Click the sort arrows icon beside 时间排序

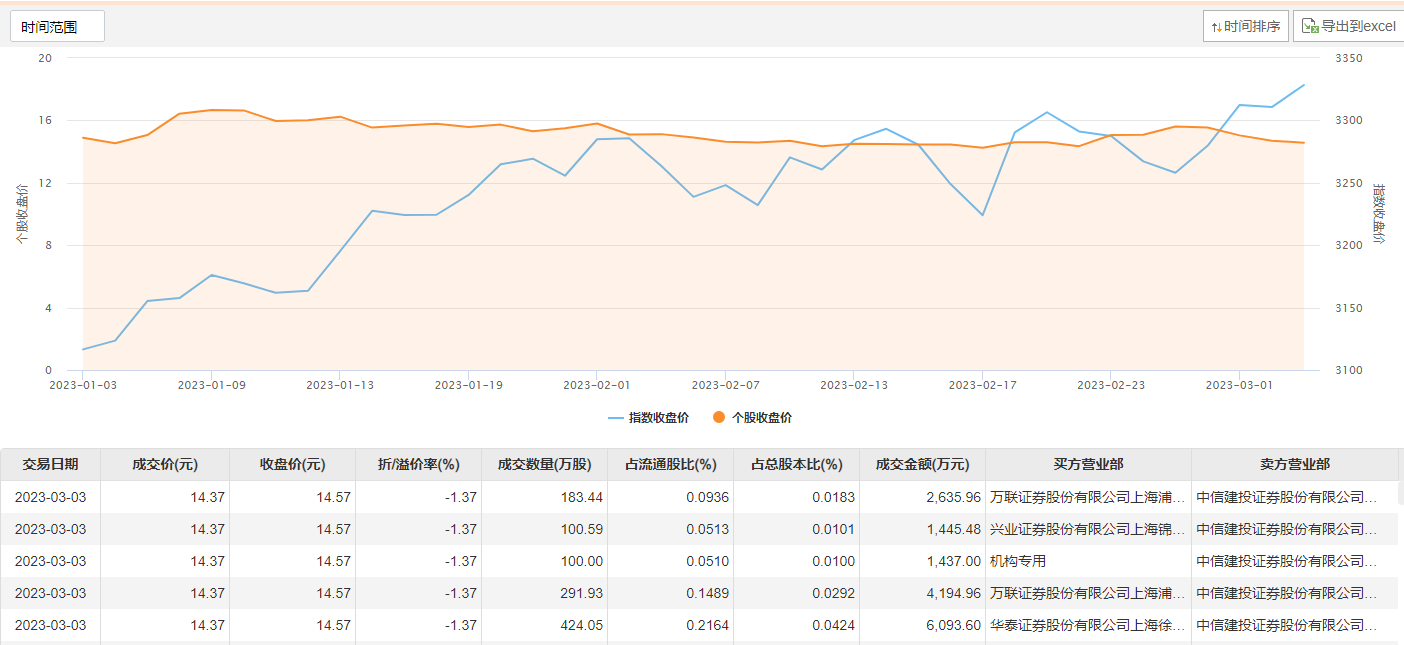point(1216,27)
